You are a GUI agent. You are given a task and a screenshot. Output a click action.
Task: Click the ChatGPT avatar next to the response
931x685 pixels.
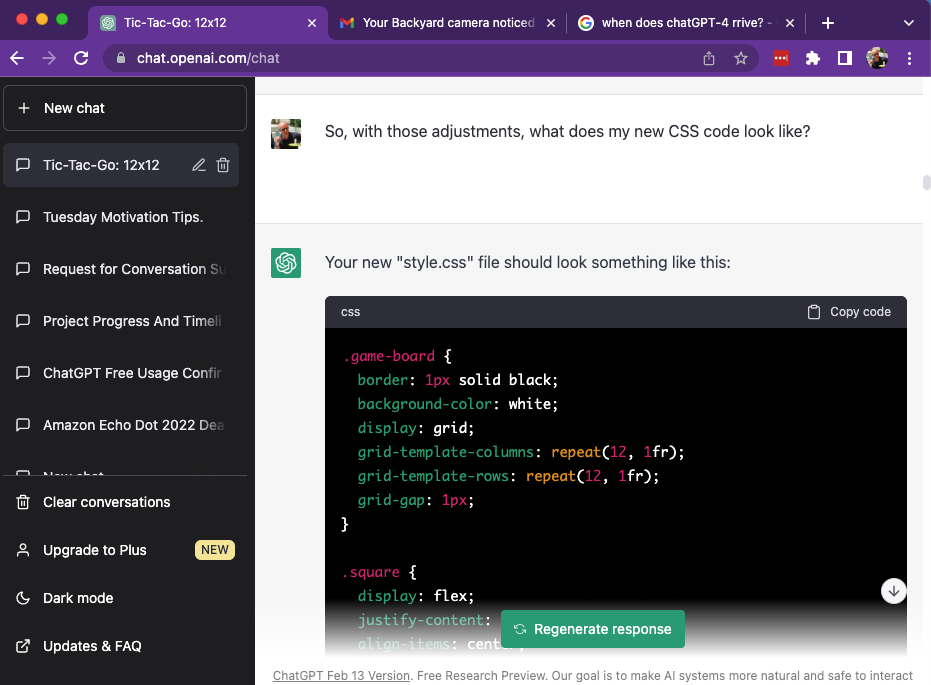pos(285,262)
